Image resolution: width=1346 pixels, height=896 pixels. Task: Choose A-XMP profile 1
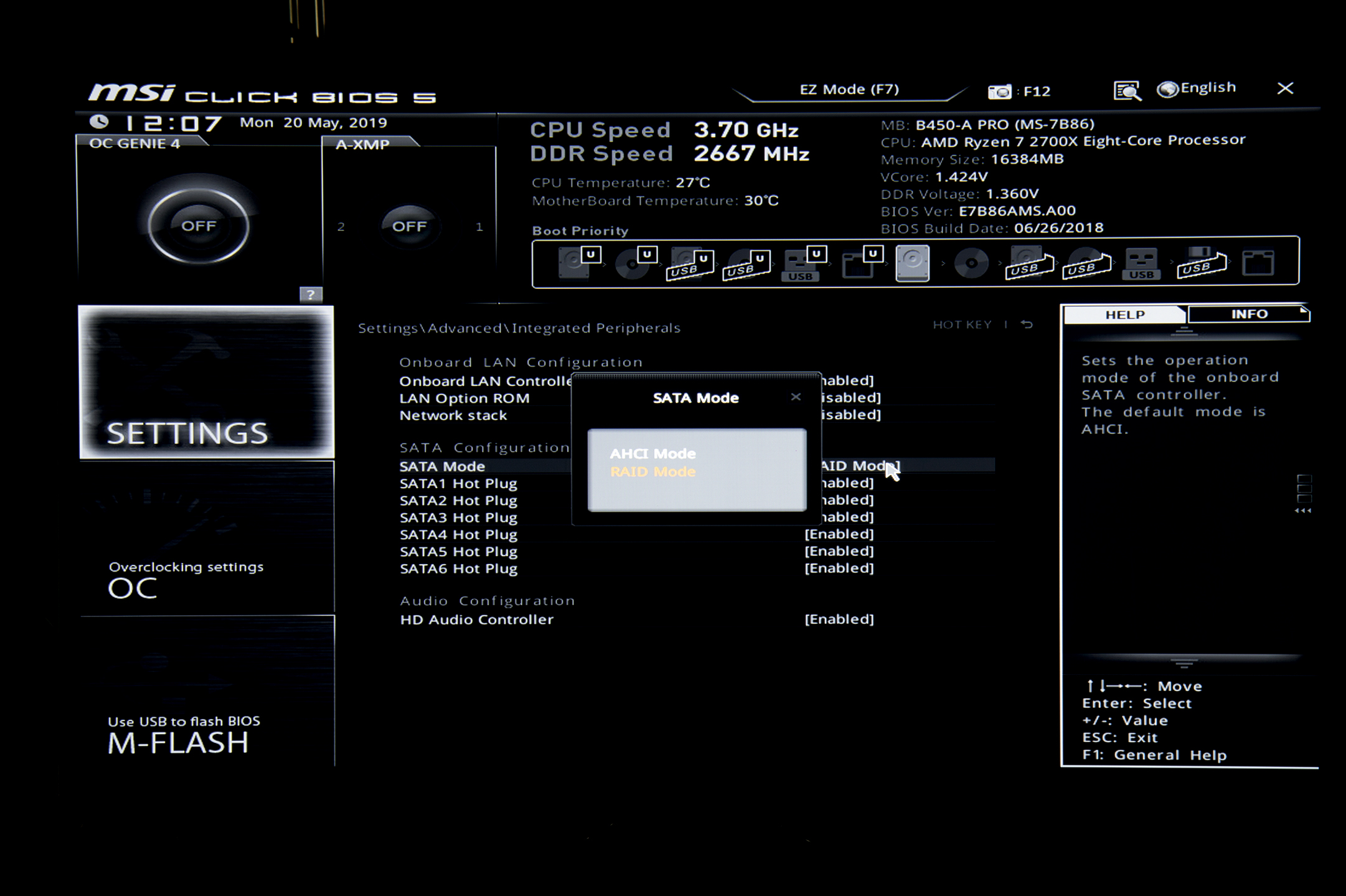pos(479,227)
